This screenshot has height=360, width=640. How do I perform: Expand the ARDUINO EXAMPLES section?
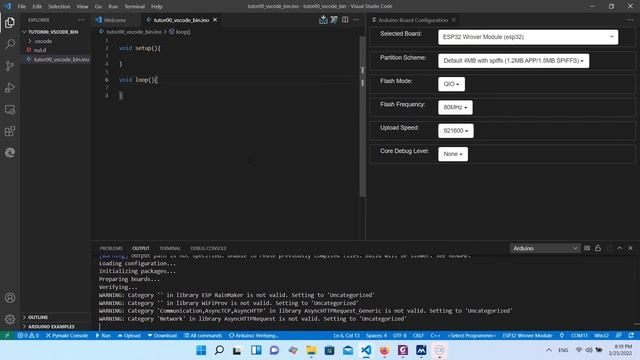click(51, 327)
